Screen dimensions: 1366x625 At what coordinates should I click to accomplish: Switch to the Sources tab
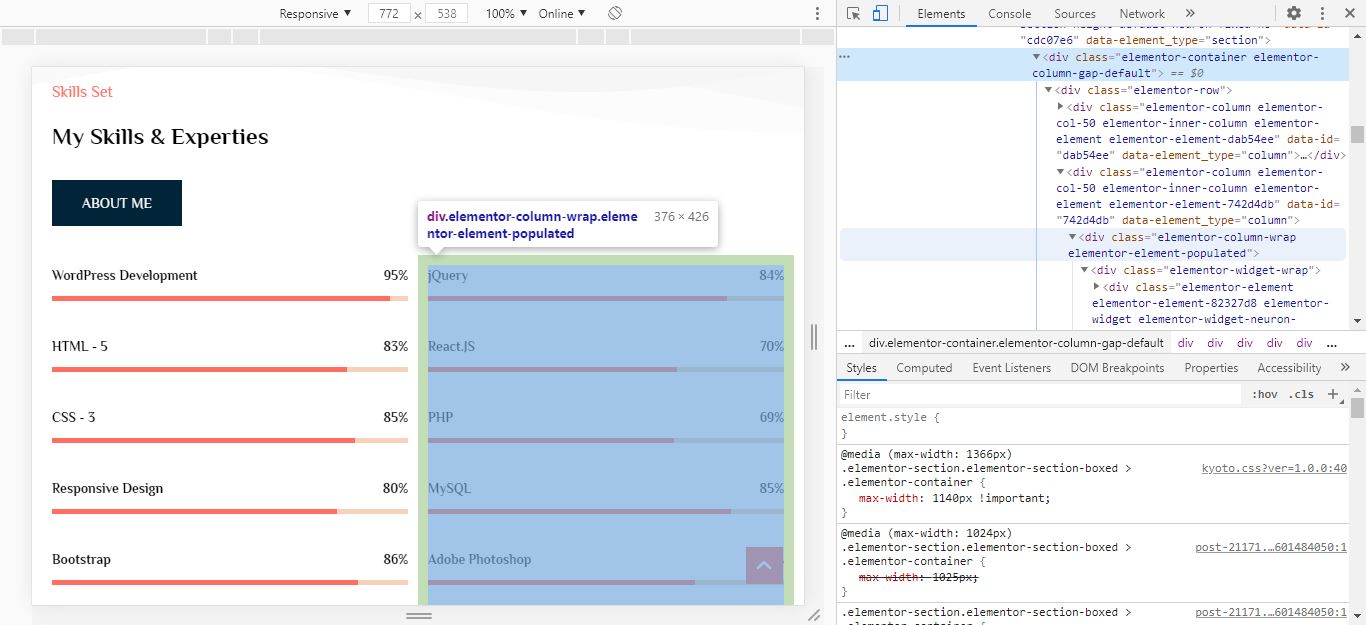coord(1075,13)
